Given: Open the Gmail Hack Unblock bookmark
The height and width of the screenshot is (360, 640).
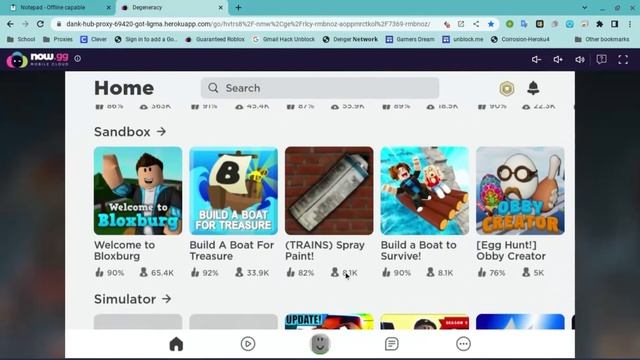Looking at the screenshot, I should pos(284,39).
